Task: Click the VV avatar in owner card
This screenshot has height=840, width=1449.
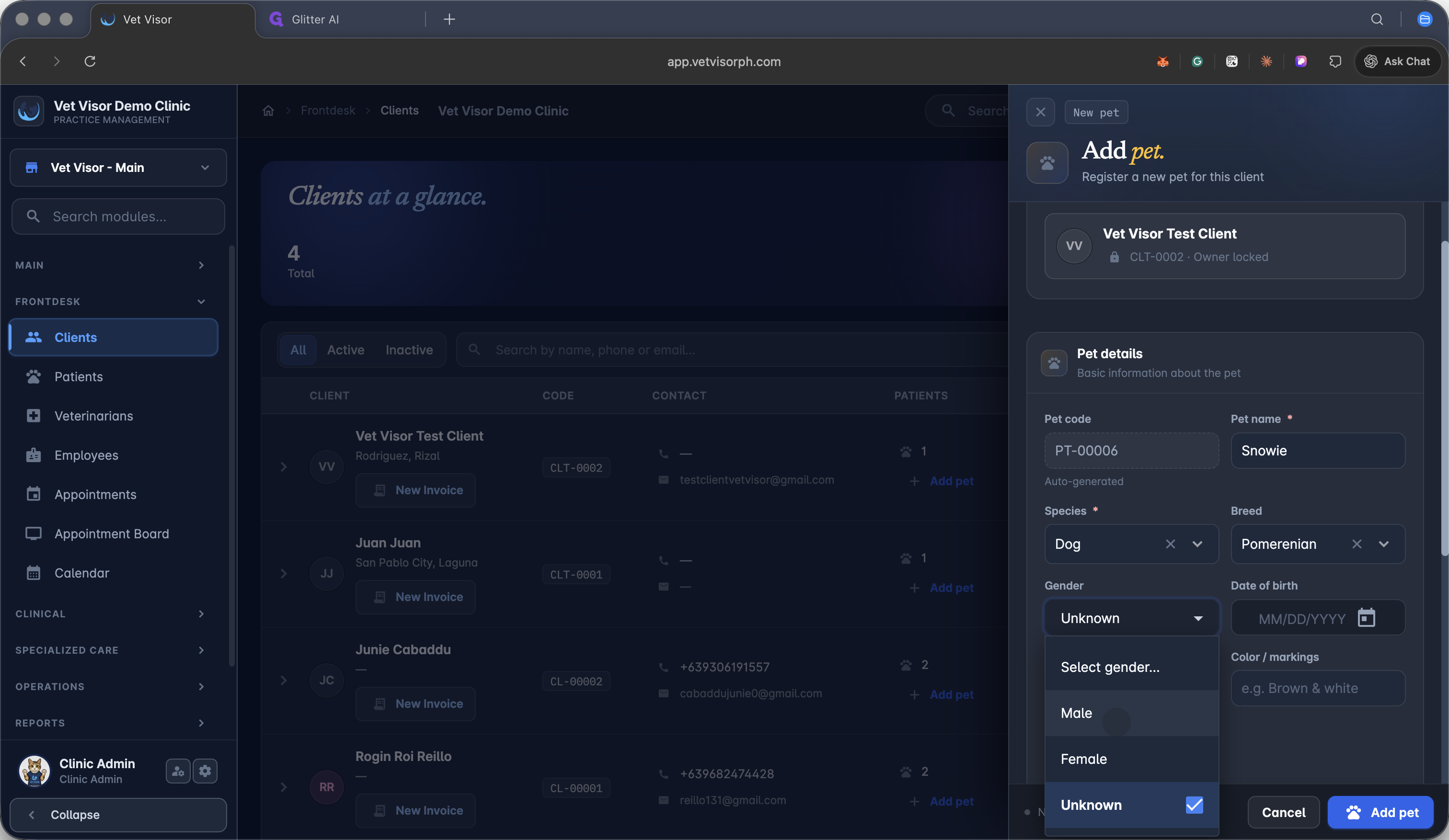Action: (1073, 246)
